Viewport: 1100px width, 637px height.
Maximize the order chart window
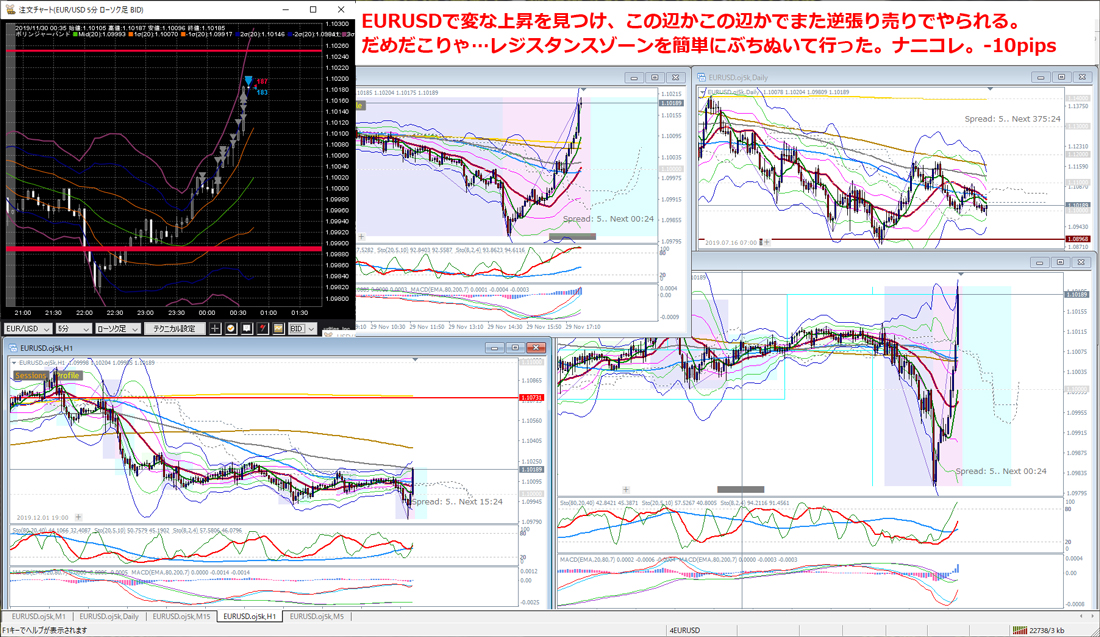point(313,10)
